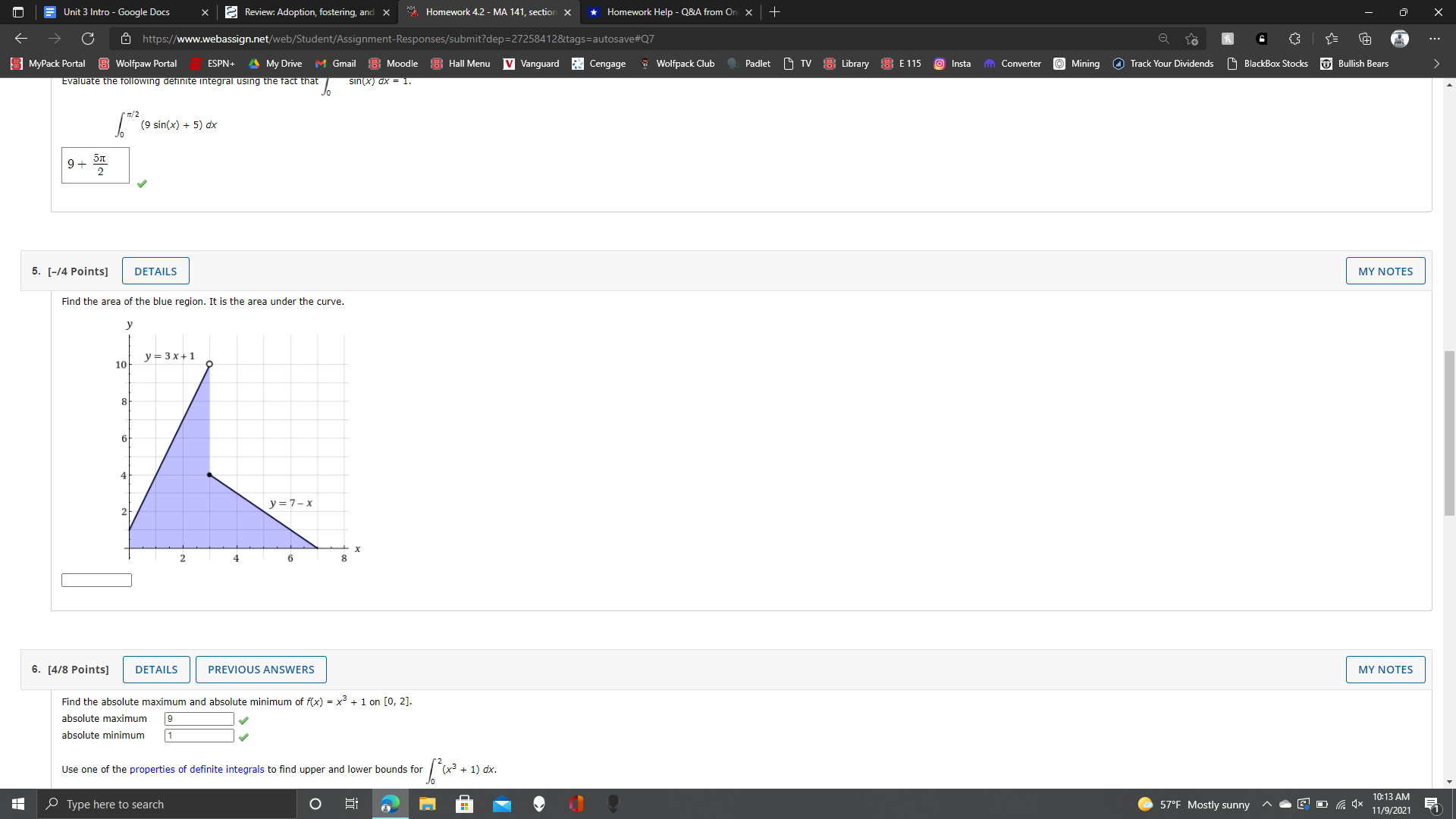Image resolution: width=1456 pixels, height=819 pixels.
Task: Open the browser settings ellipsis menu
Action: tap(1434, 39)
